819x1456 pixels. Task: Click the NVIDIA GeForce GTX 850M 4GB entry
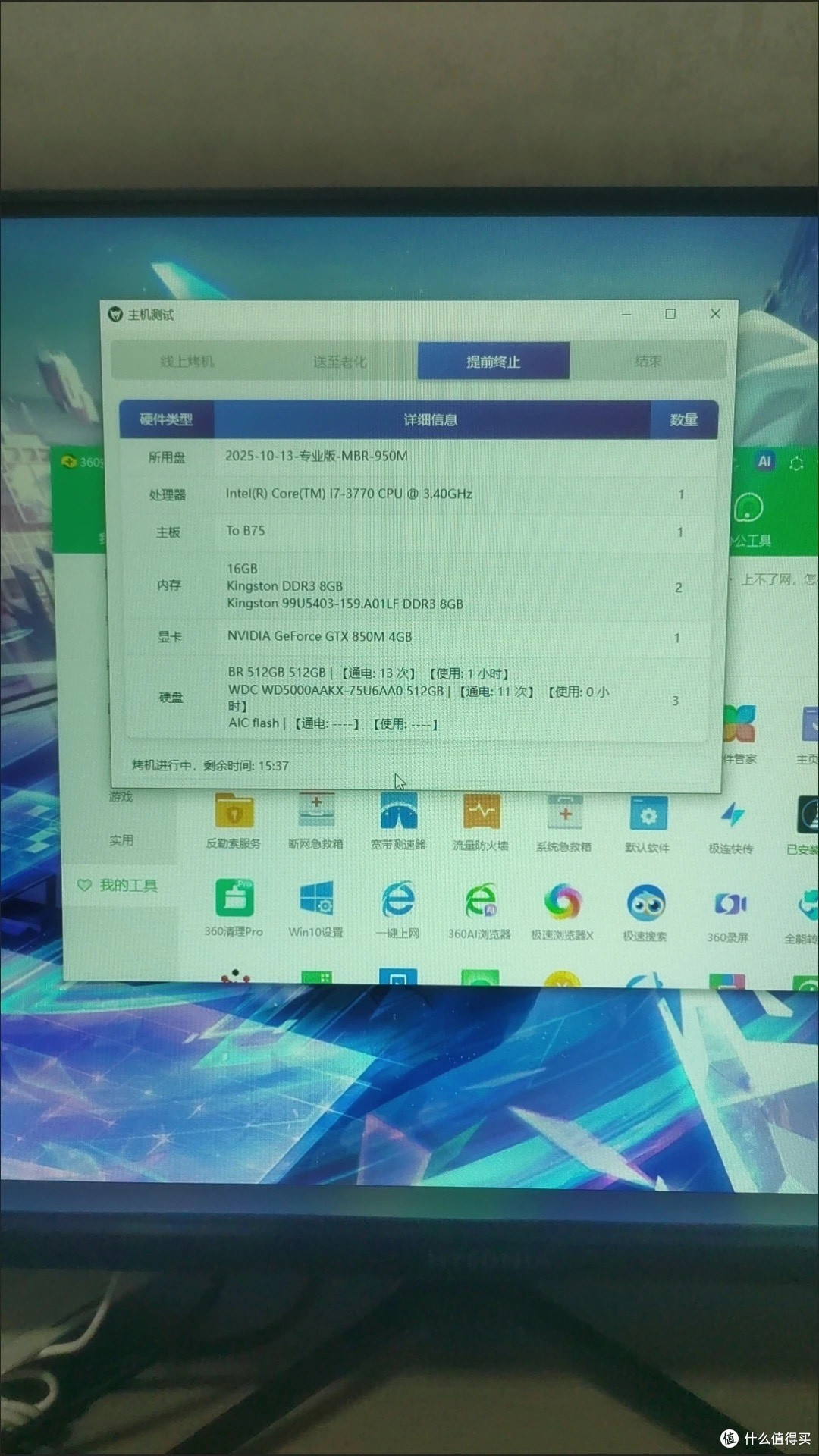[319, 636]
